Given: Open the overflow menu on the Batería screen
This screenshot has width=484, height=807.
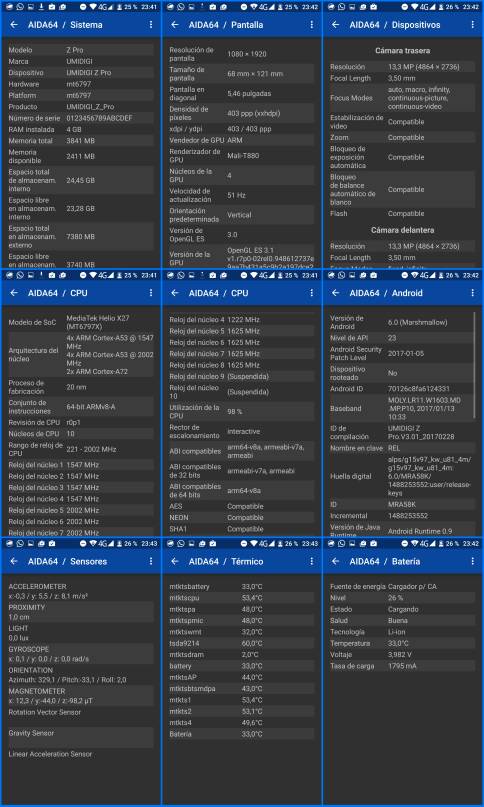Looking at the screenshot, I should (473, 561).
